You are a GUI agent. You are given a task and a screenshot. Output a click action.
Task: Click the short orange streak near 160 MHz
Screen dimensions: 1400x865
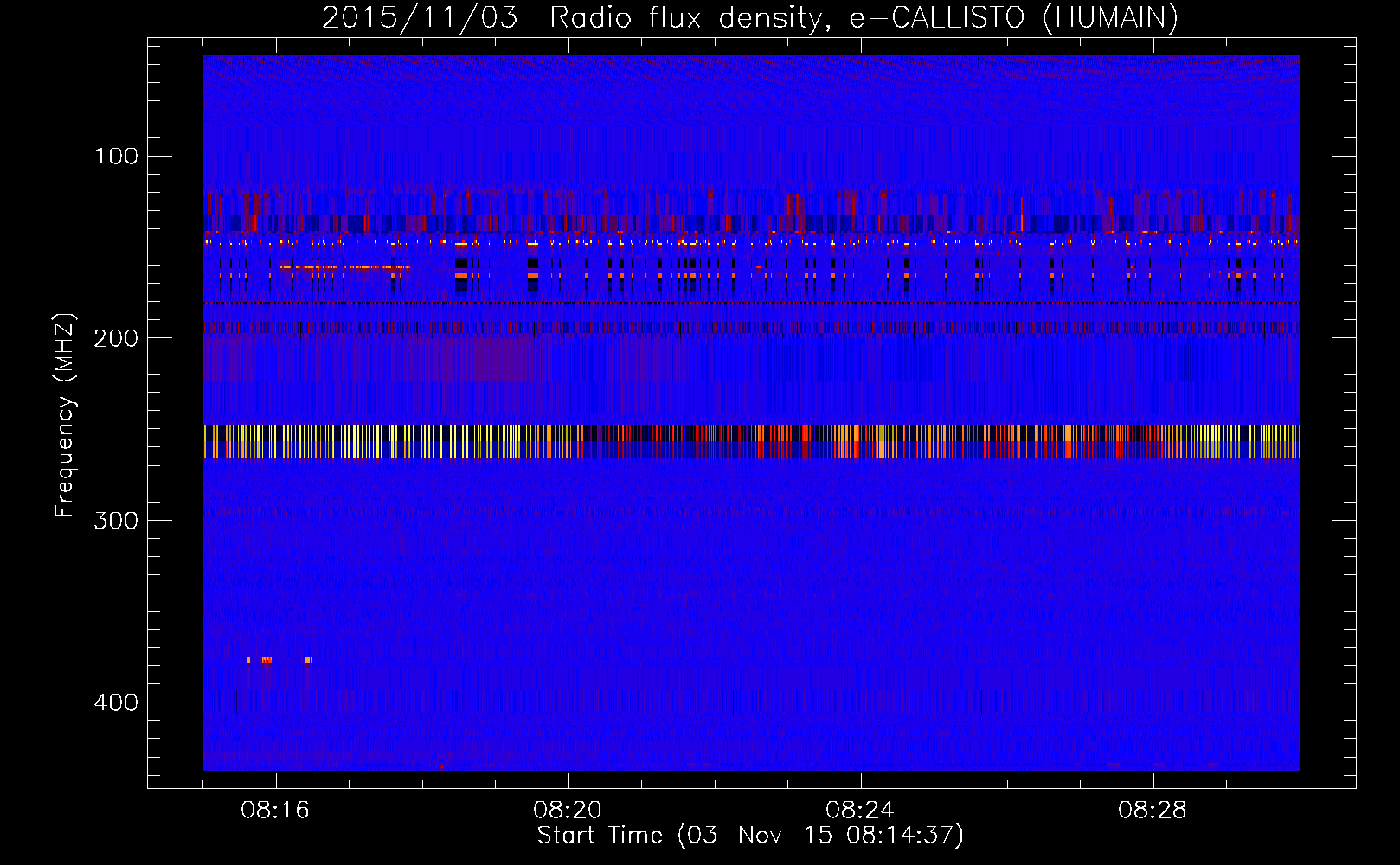point(344,267)
